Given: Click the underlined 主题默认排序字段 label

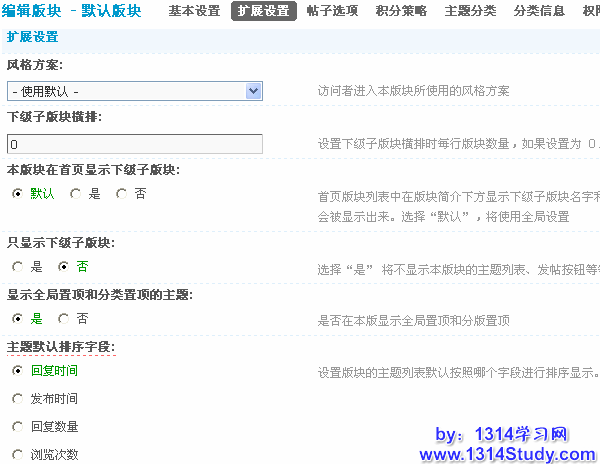Looking at the screenshot, I should pyautogui.click(x=61, y=347).
